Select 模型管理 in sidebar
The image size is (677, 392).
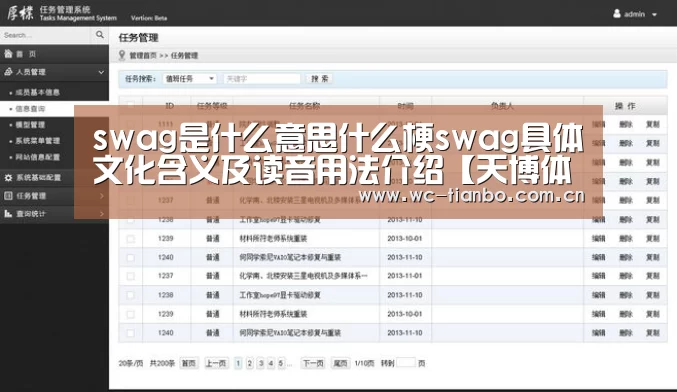[x=30, y=125]
